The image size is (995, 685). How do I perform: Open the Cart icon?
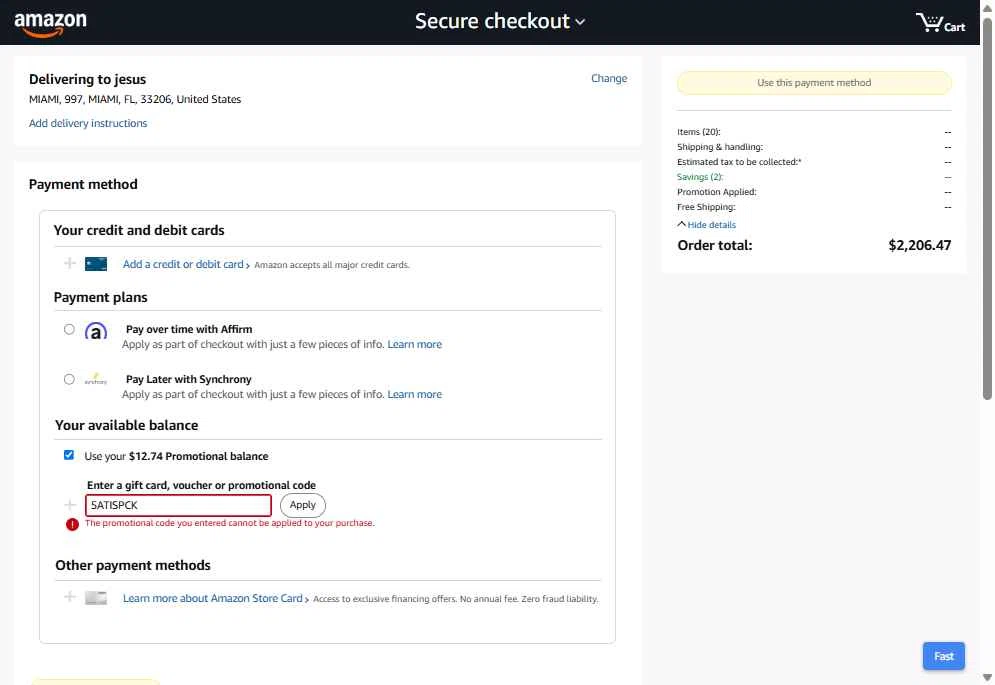click(940, 23)
